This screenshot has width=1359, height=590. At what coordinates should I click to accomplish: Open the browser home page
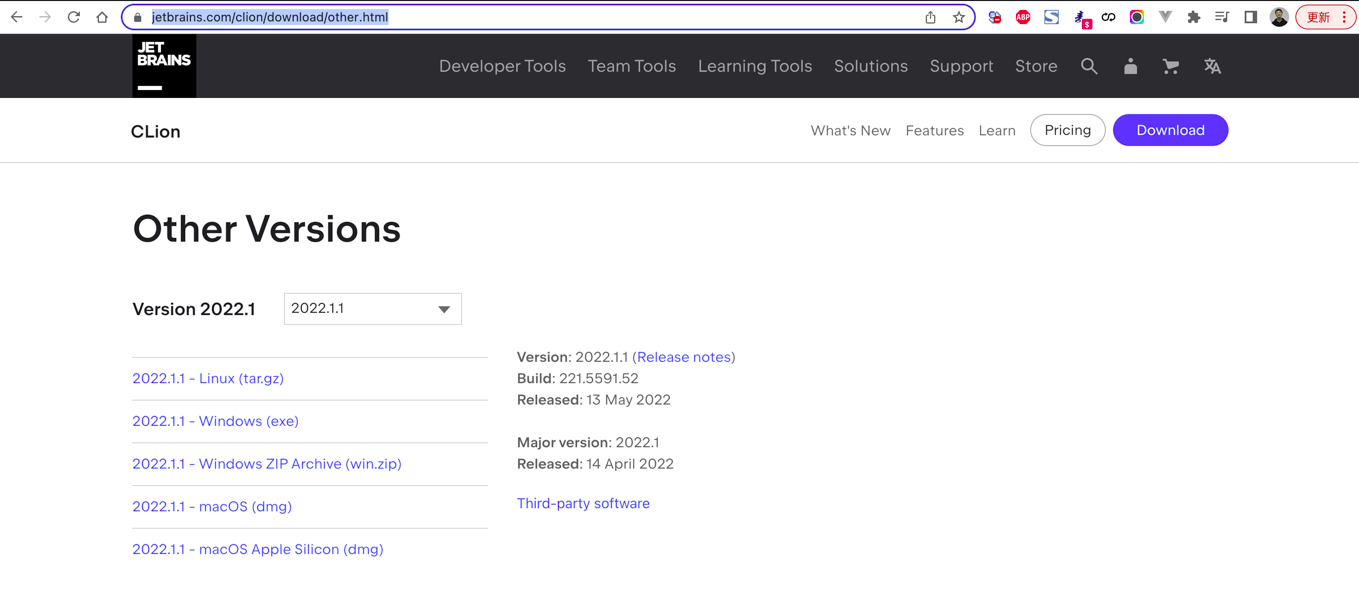pyautogui.click(x=102, y=17)
